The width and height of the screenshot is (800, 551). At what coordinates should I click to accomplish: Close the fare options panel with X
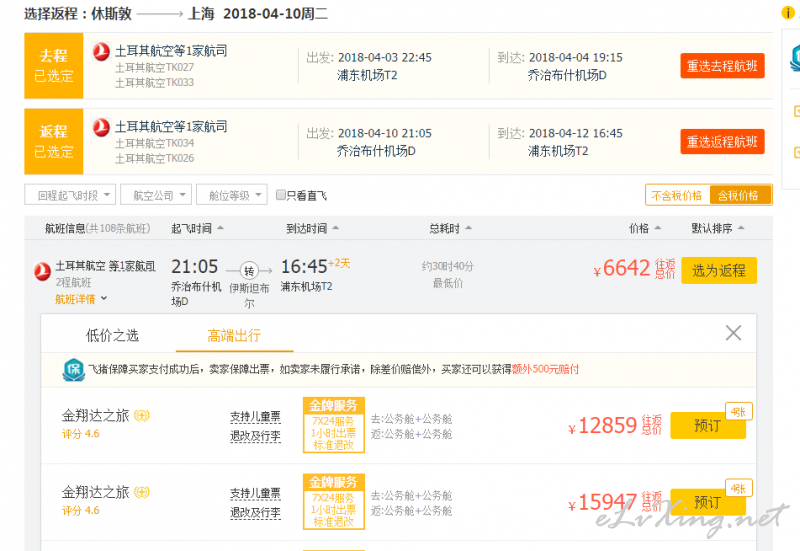pos(733,333)
